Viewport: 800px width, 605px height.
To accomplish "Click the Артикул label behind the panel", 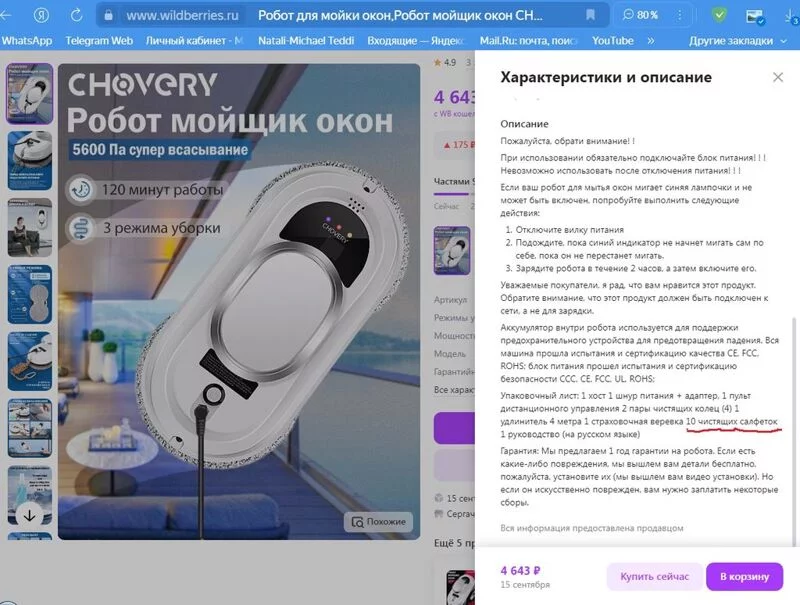I will [x=450, y=299].
